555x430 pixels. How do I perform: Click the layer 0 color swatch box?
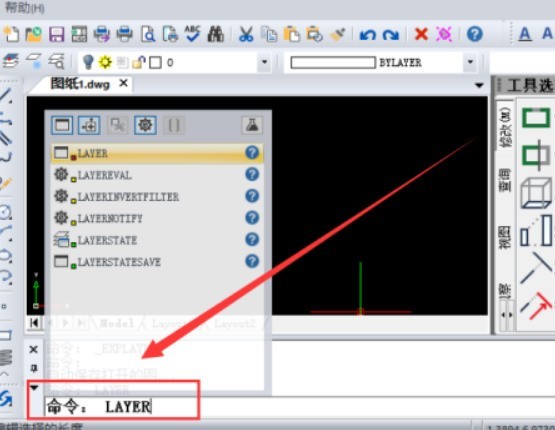[x=155, y=63]
